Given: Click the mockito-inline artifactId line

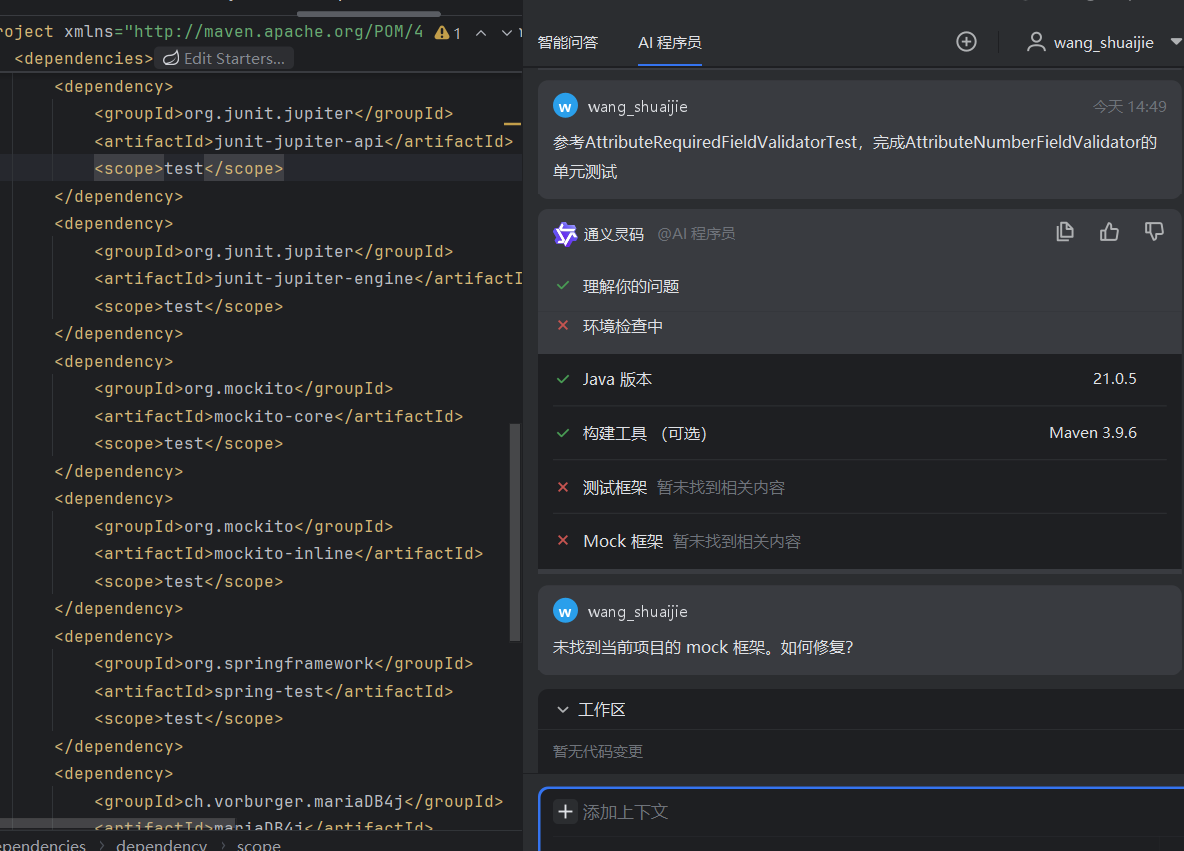Looking at the screenshot, I should [288, 553].
